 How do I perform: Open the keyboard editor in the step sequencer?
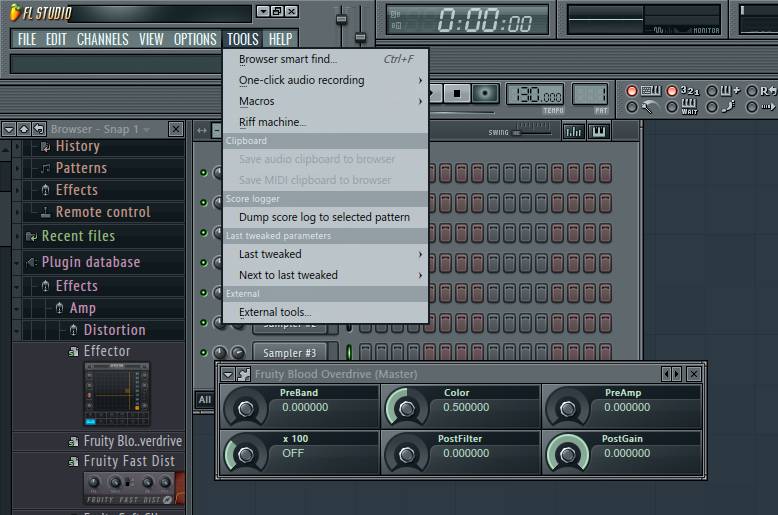pos(598,131)
